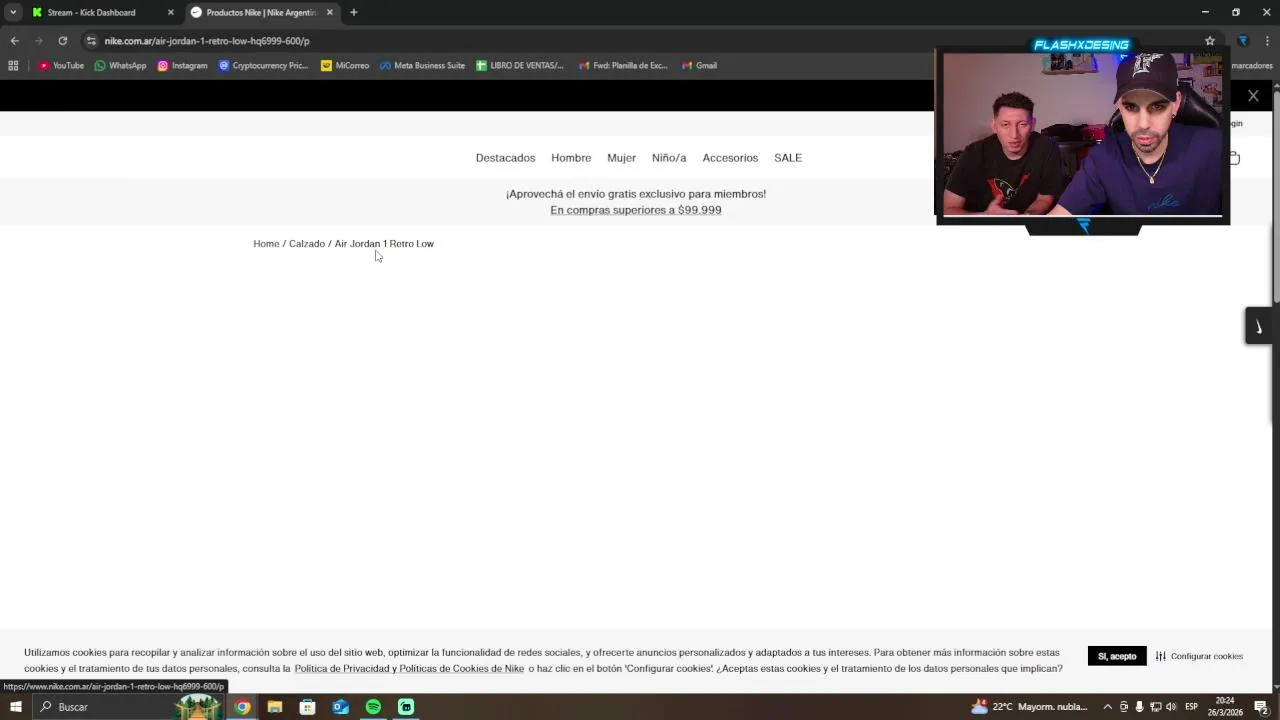Open the LIBRO DE VENTAS bookmark

[520, 66]
